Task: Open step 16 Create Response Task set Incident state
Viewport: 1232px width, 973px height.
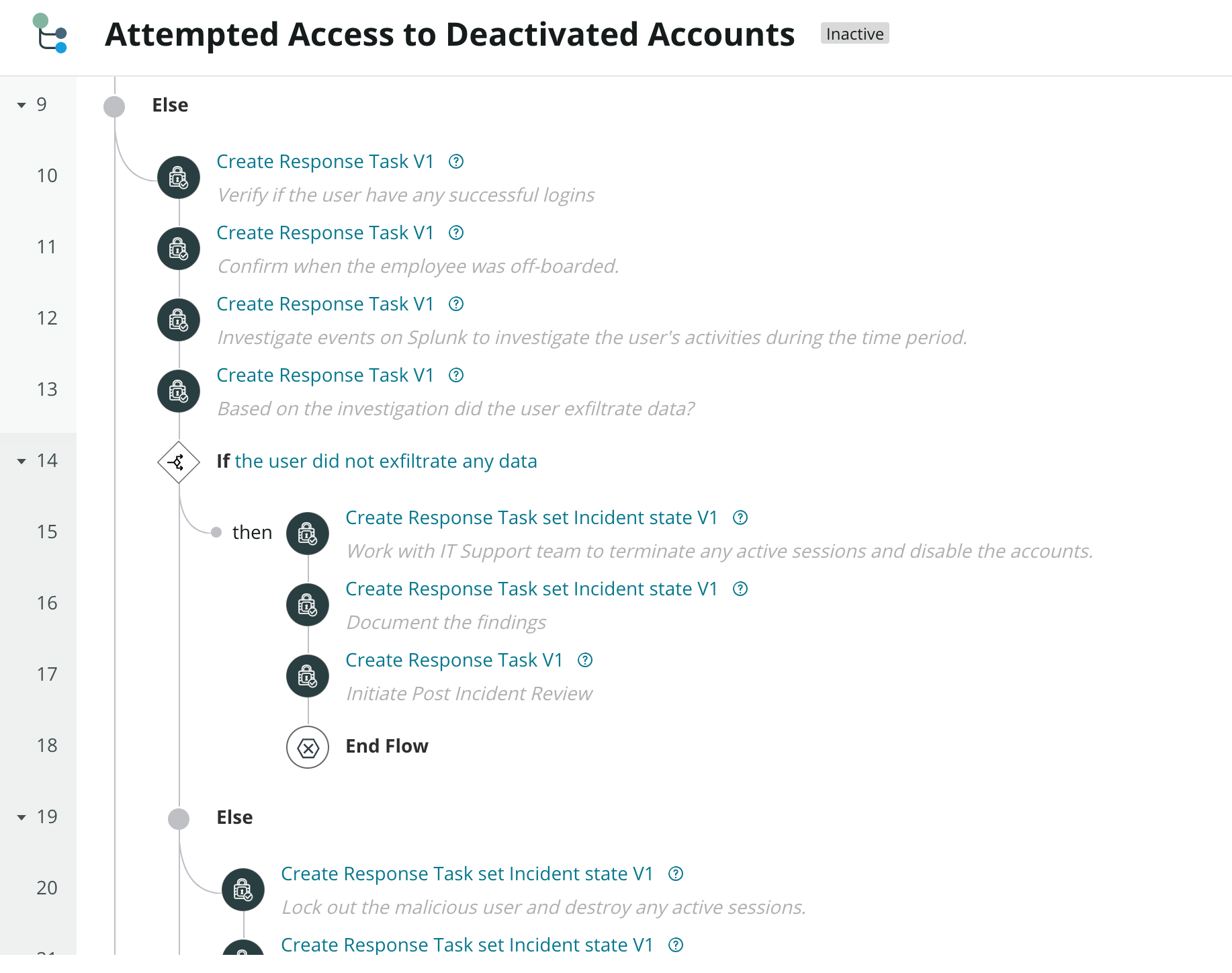Action: point(531,589)
